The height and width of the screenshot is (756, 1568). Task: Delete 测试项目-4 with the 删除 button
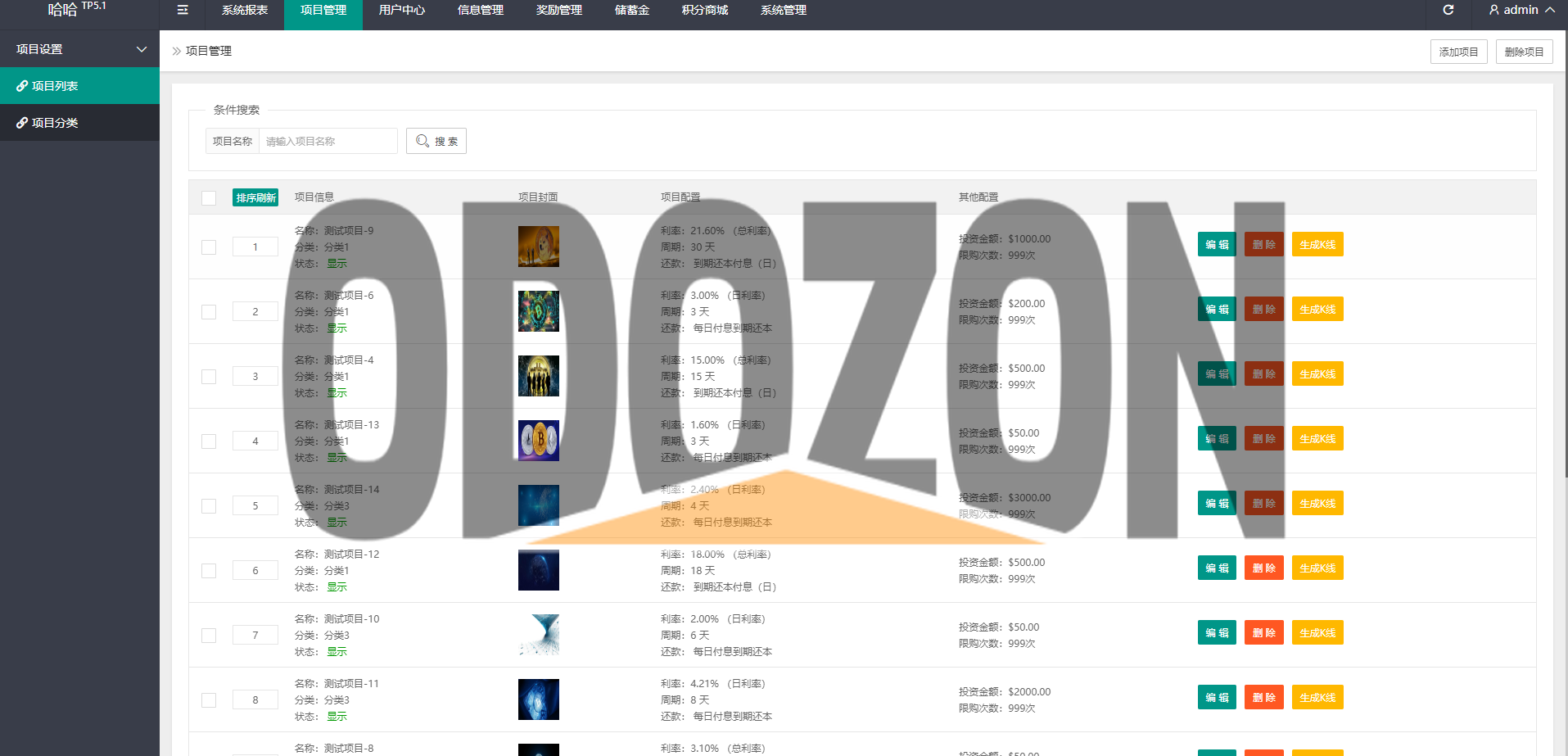click(1264, 373)
